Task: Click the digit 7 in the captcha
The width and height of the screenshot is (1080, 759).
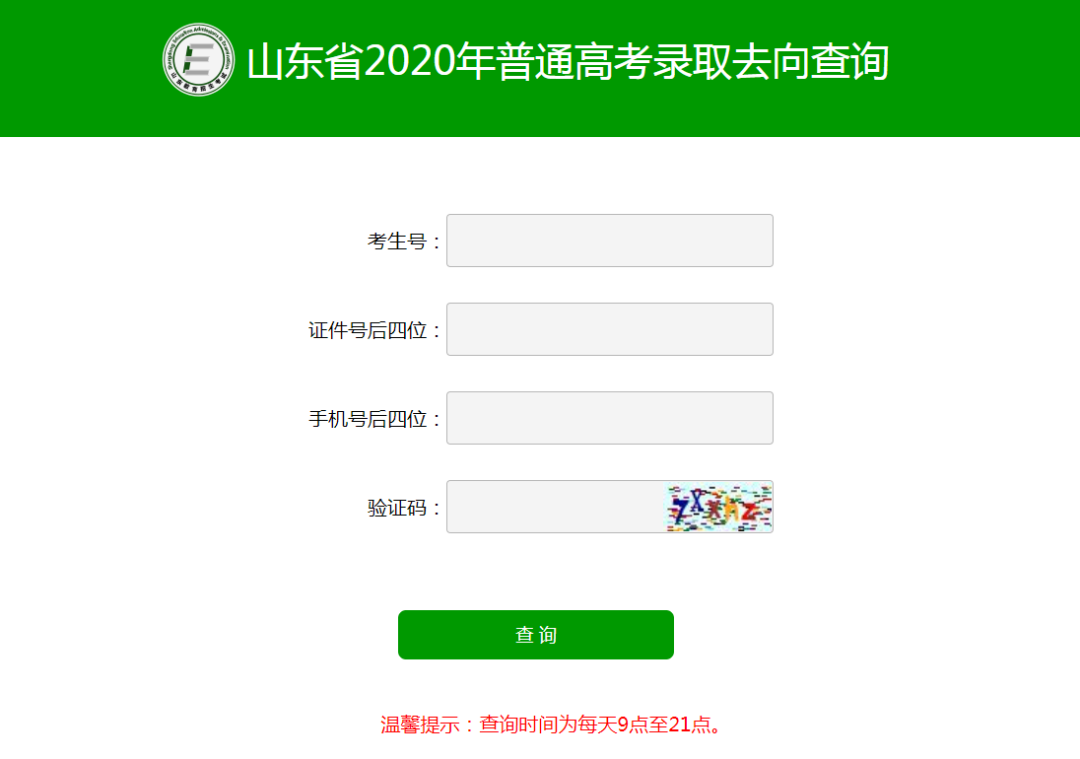Action: pos(680,510)
